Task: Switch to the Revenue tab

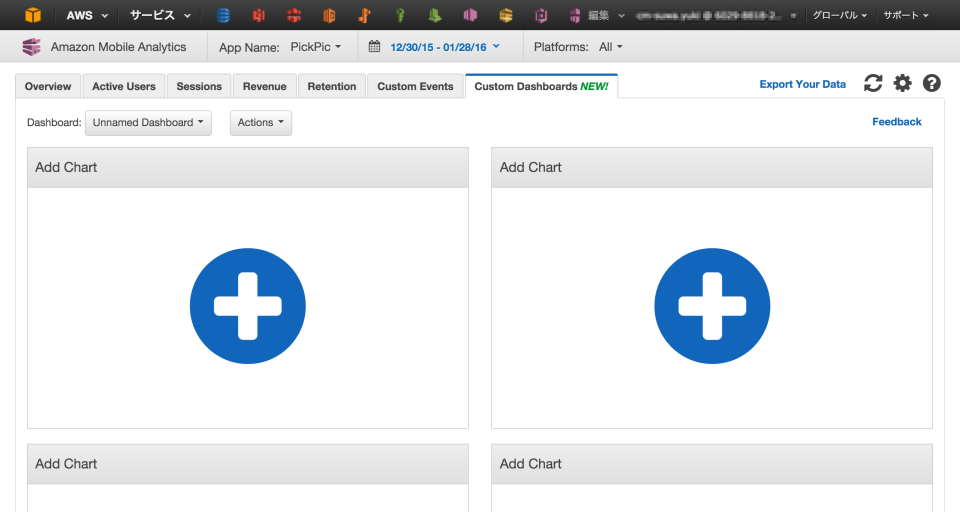Action: coord(264,86)
